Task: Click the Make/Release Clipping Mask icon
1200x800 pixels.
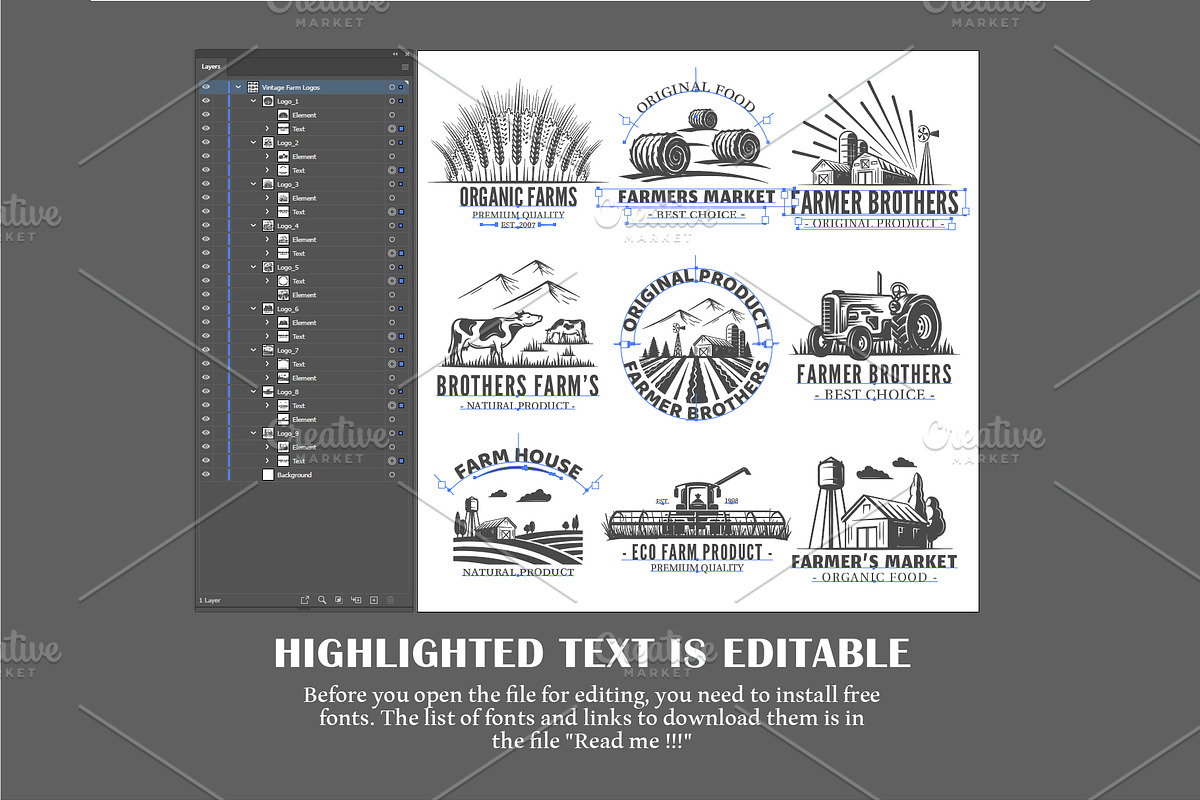Action: (x=339, y=600)
